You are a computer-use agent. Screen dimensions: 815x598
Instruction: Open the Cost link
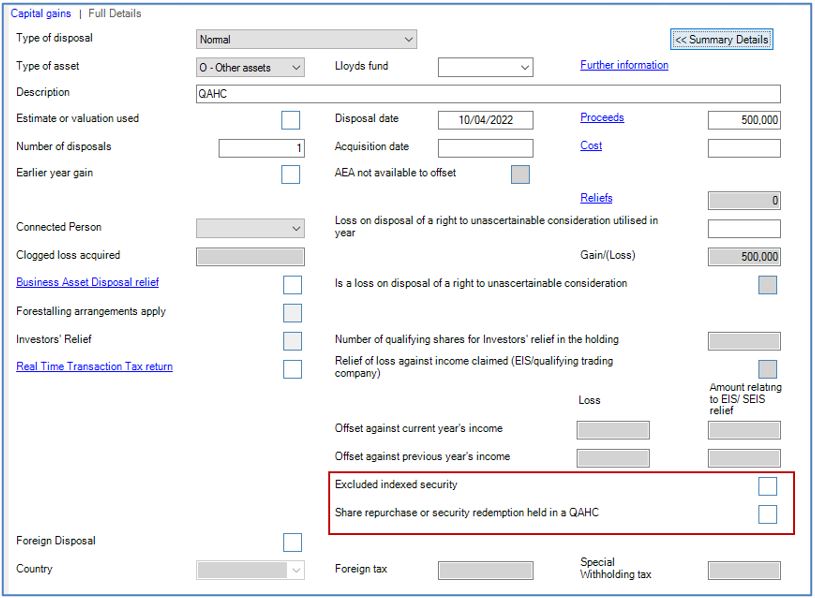591,145
